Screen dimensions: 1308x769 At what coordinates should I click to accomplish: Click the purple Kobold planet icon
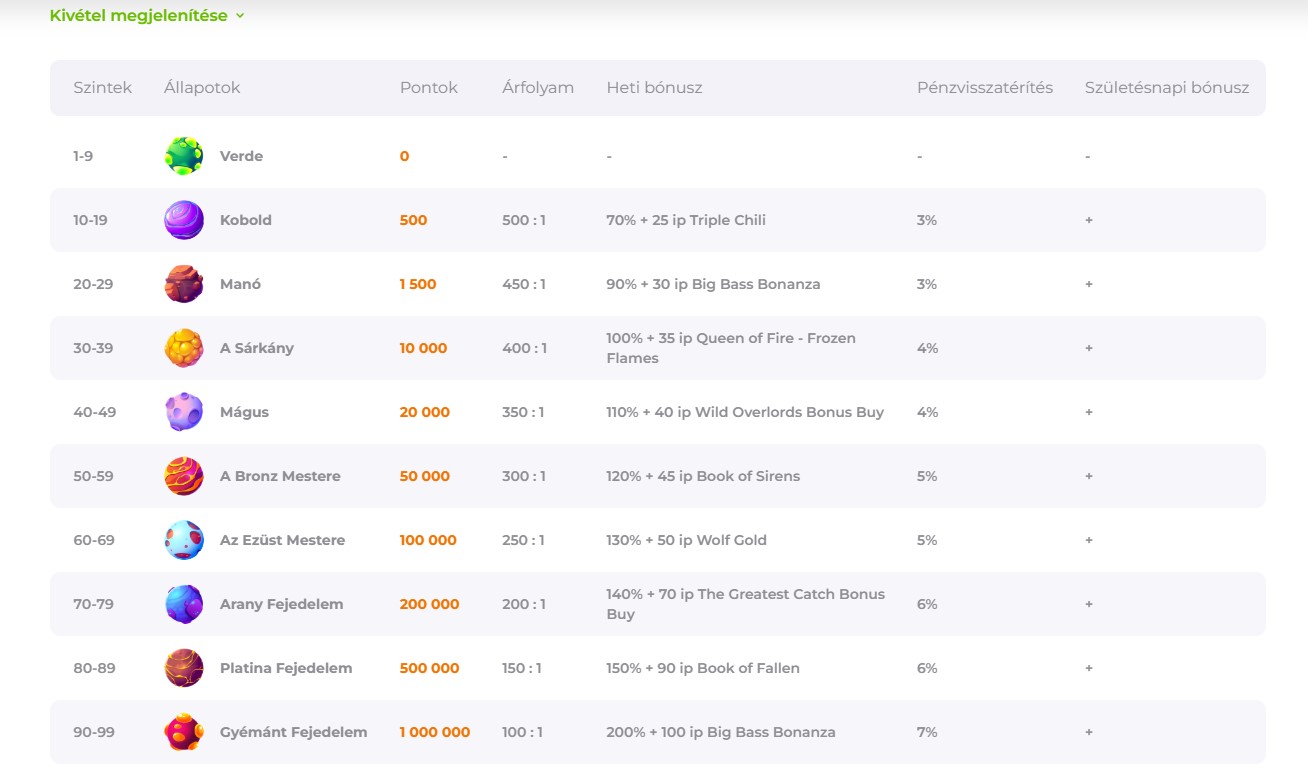184,220
